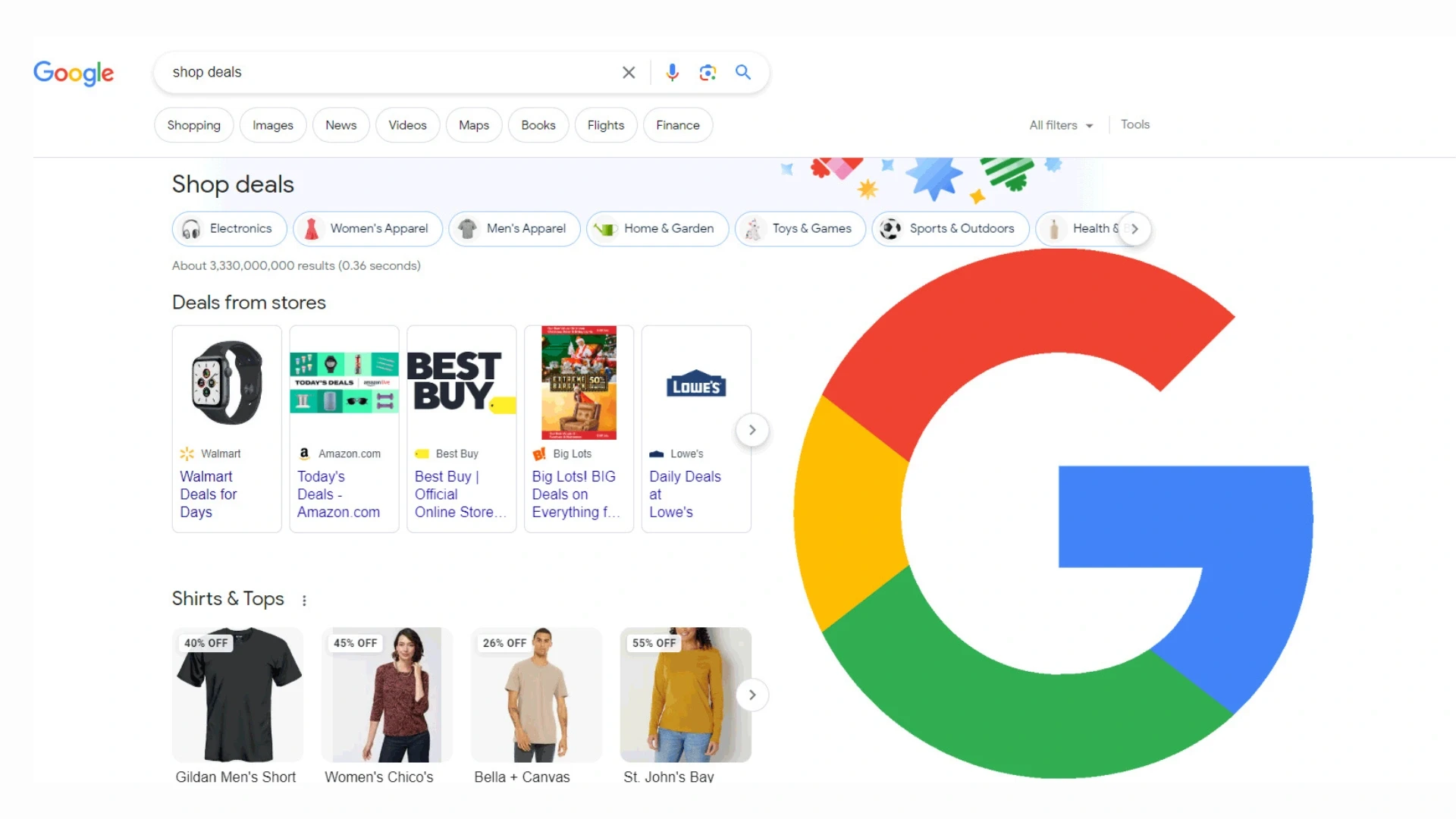Click the 'Bella + Canvas' product title
This screenshot has width=1456, height=819.
click(x=522, y=777)
